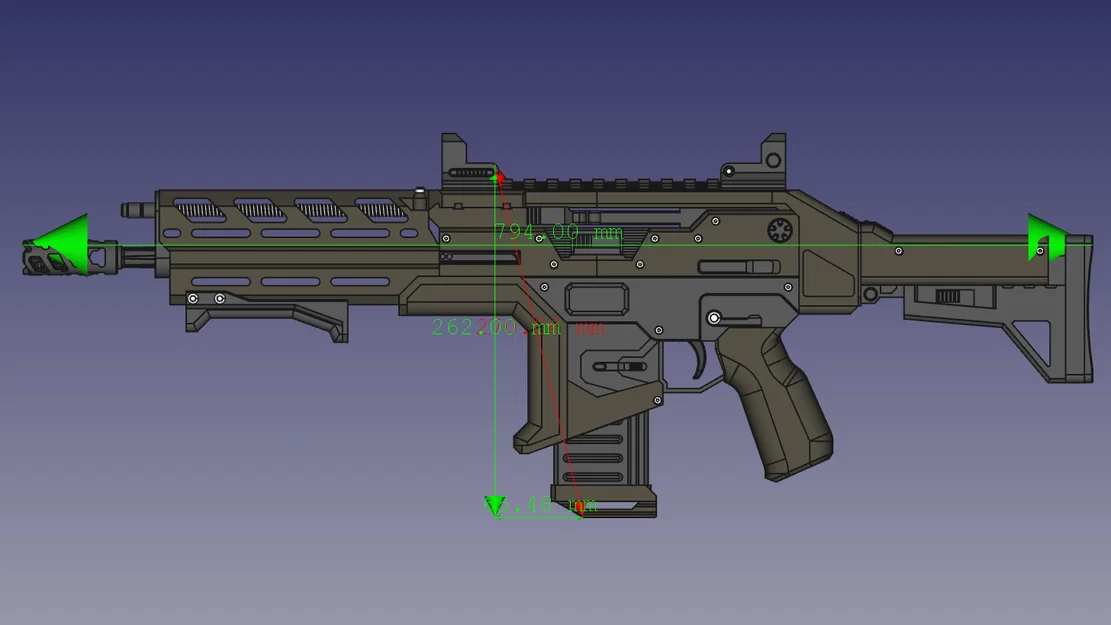The width and height of the screenshot is (1111, 625).
Task: Select the magazine base plate on the model
Action: click(604, 502)
